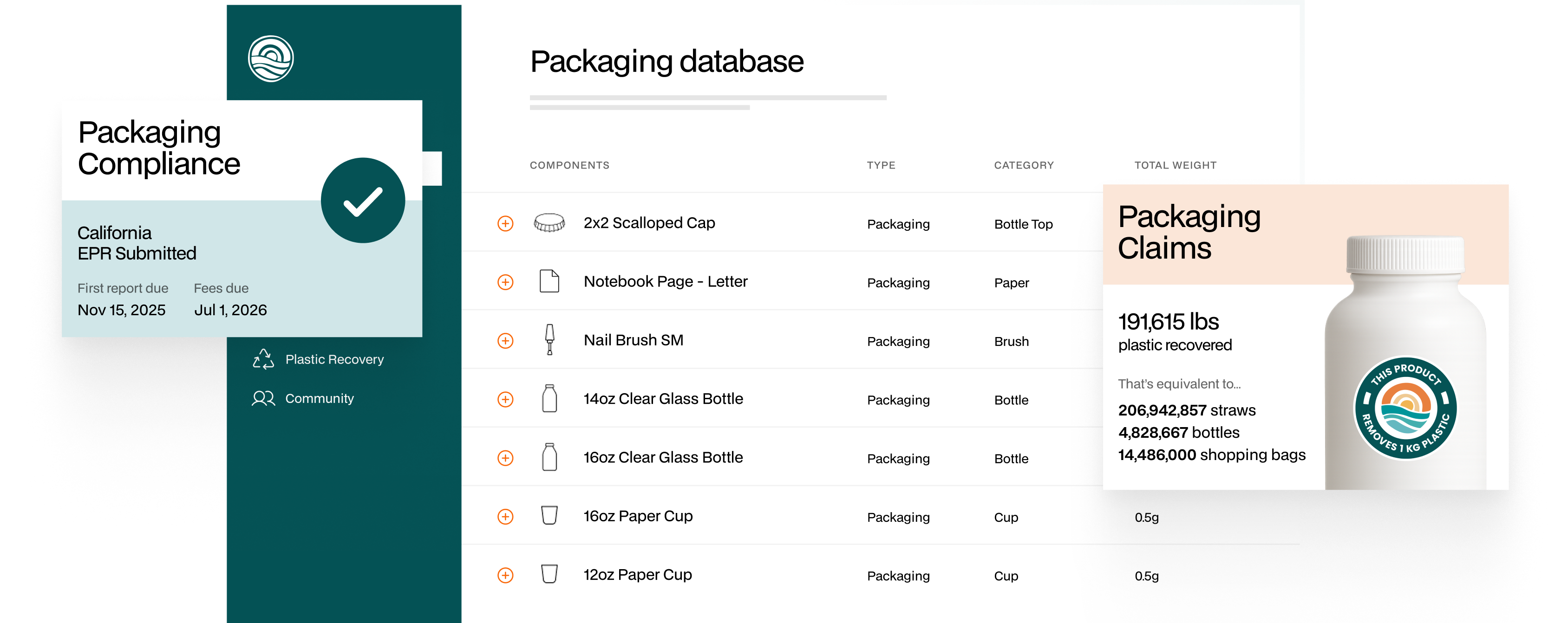Expand the 2x2 Scalloped Cap row
This screenshot has width=1568, height=623.
[505, 223]
